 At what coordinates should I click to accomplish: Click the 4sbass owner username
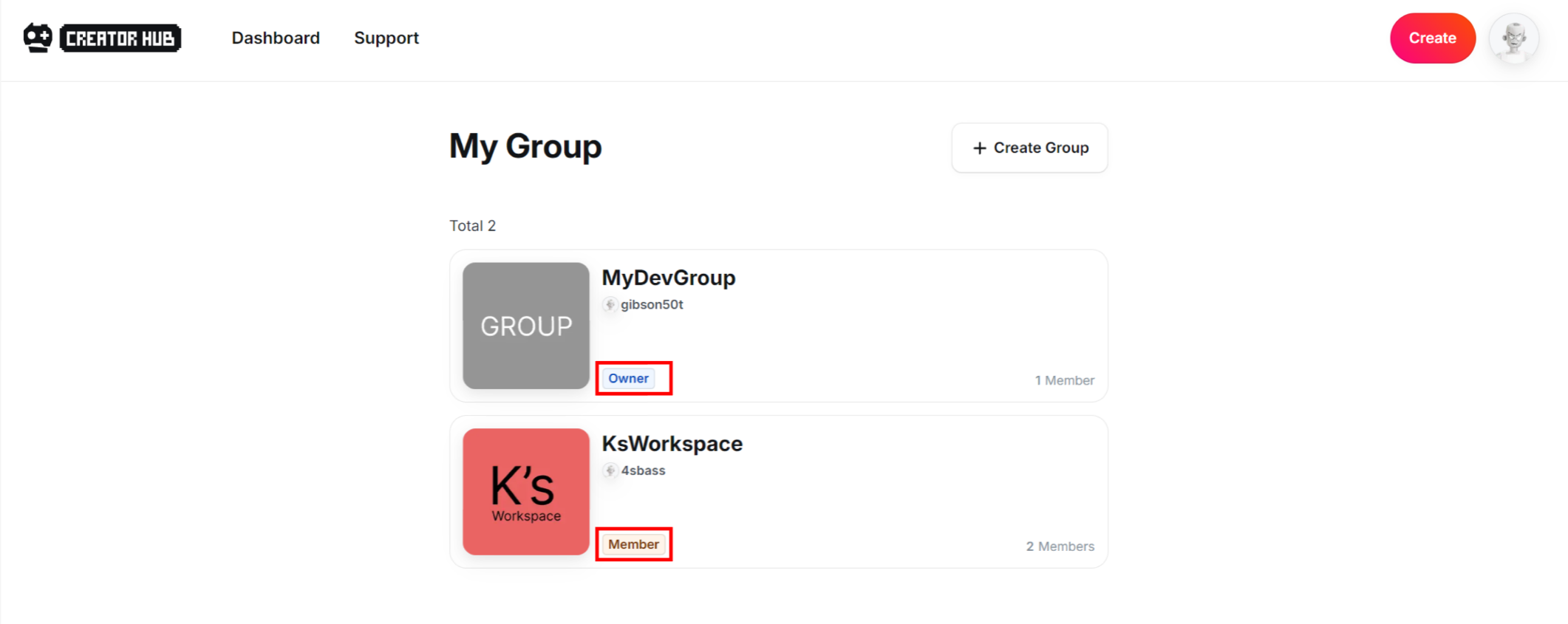[643, 471]
